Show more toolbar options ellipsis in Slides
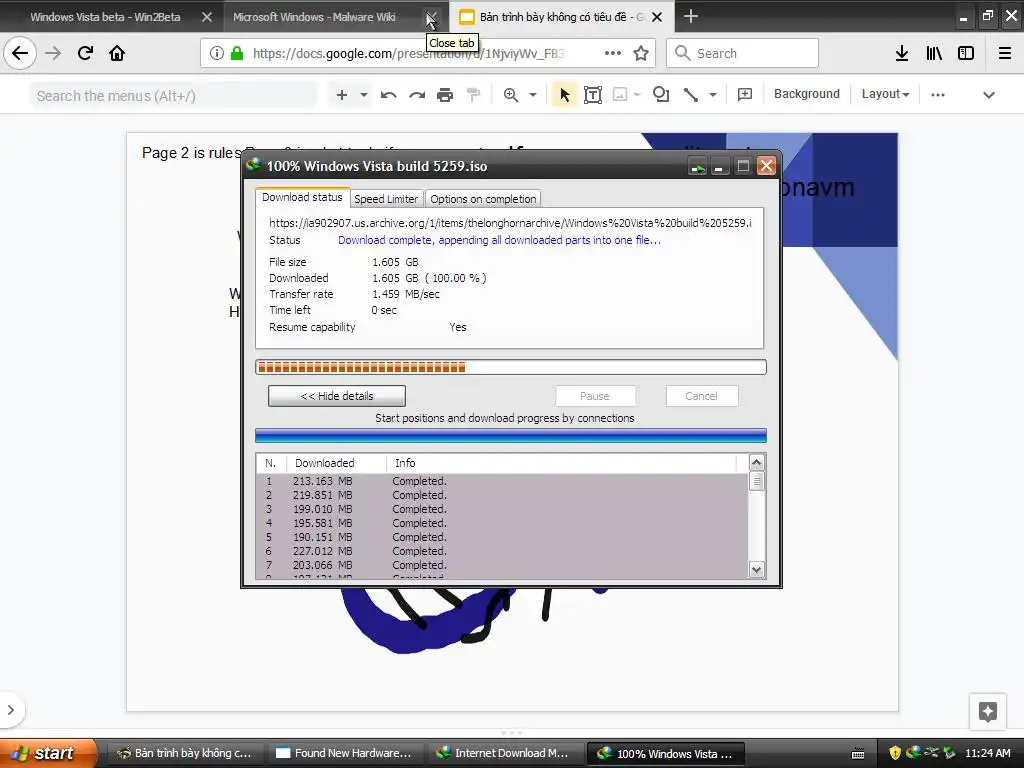 (938, 95)
